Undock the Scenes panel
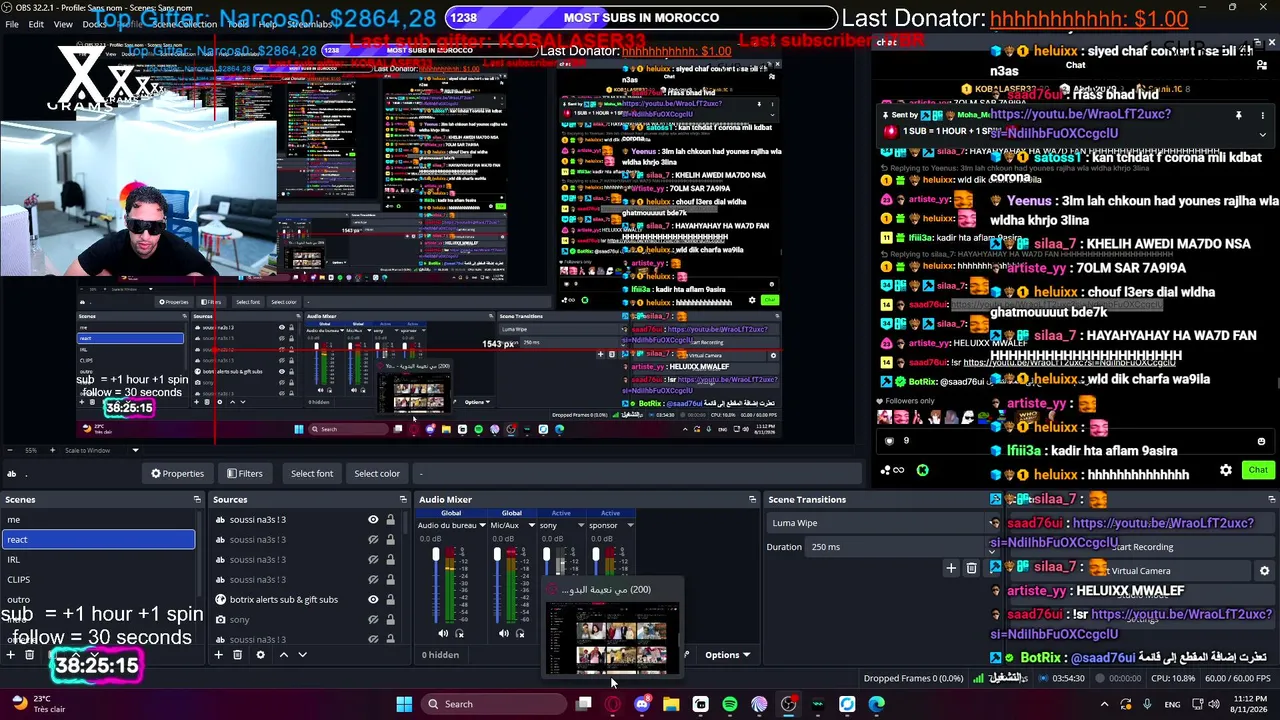Viewport: 1280px width, 720px height. click(x=196, y=499)
